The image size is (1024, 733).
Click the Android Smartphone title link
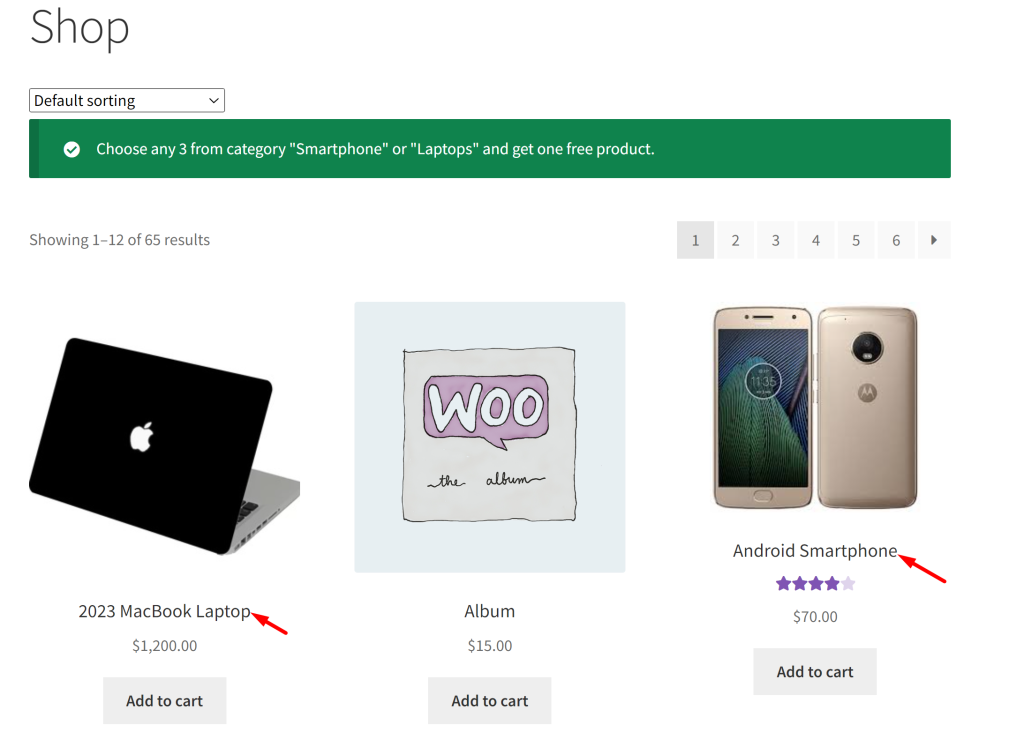(815, 551)
